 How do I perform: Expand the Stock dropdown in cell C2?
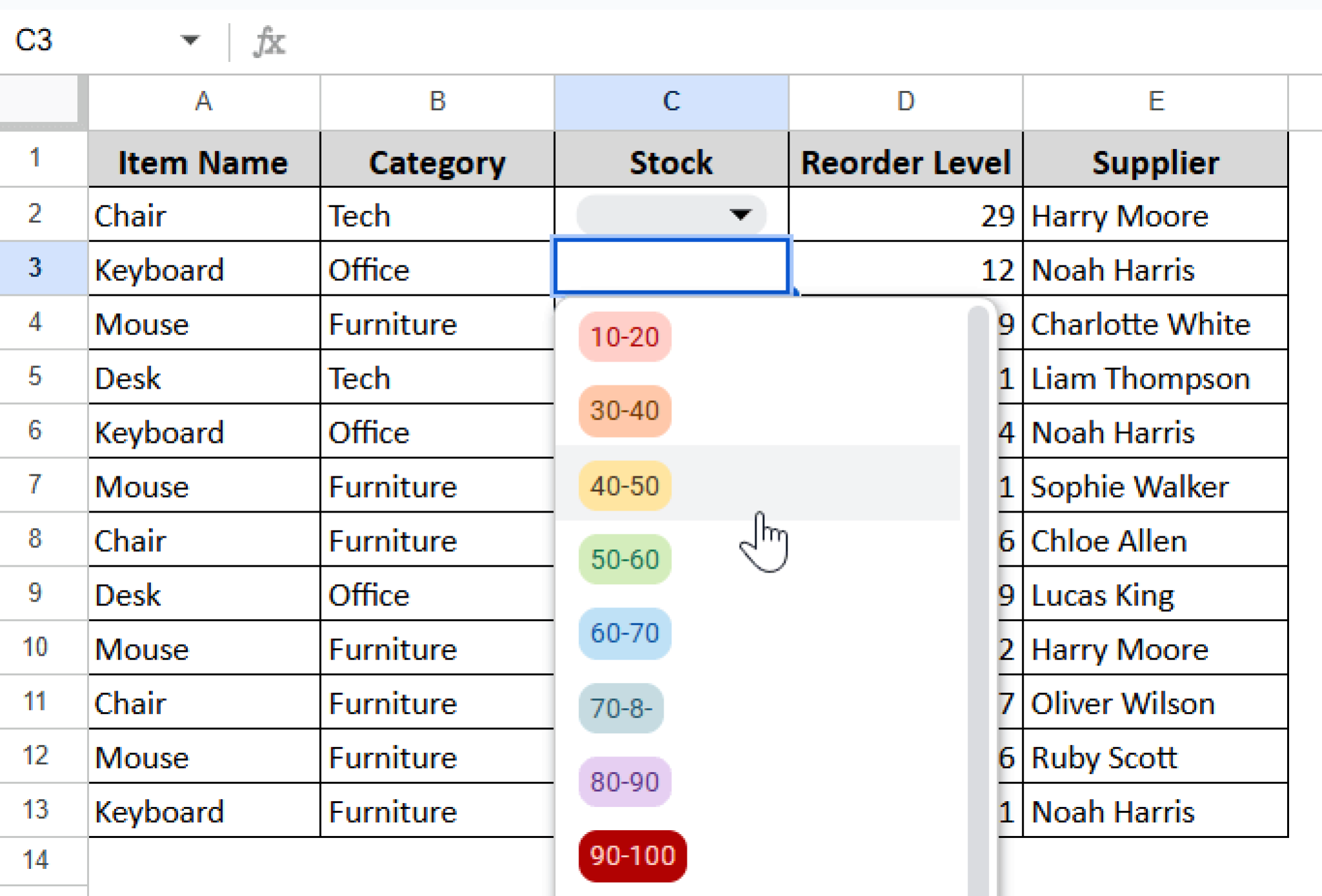click(x=740, y=214)
